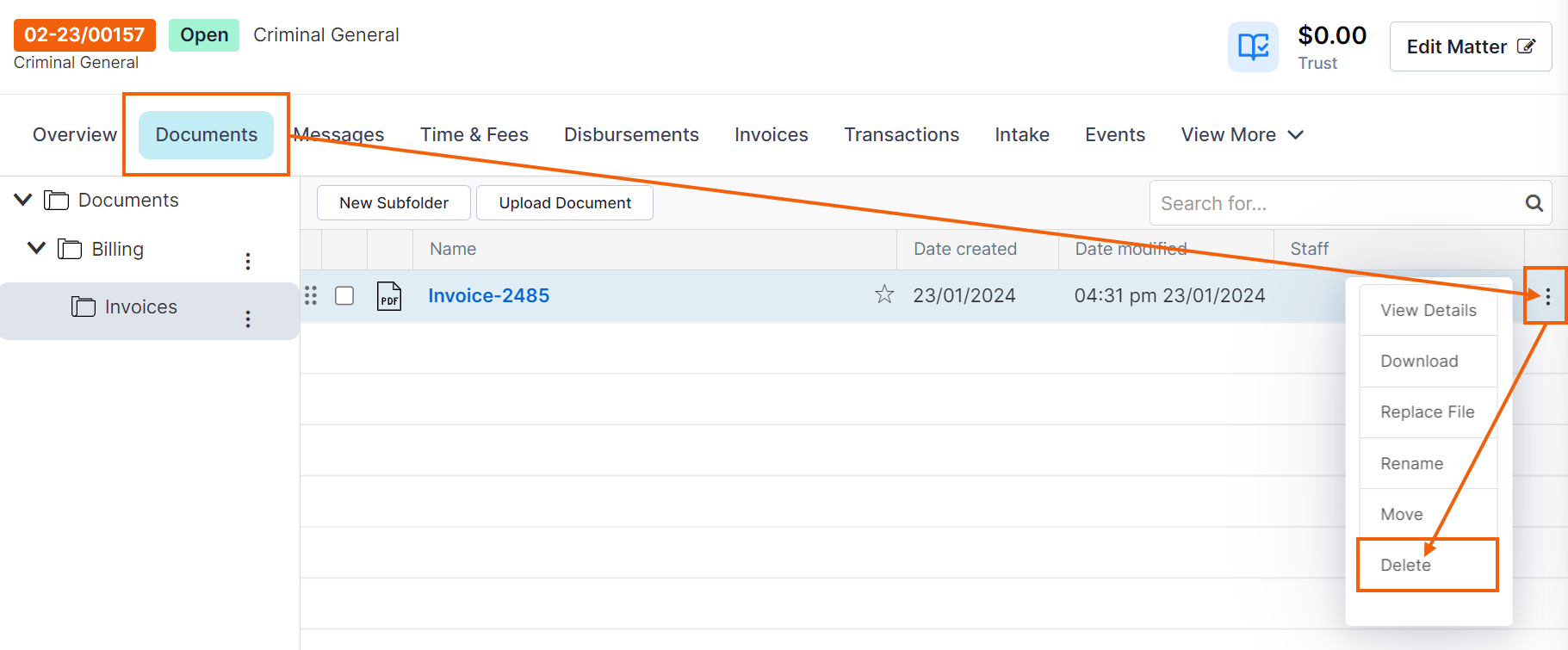Image resolution: width=1568 pixels, height=650 pixels.
Task: Tick the checkbox for Invoice-2485
Action: point(344,295)
